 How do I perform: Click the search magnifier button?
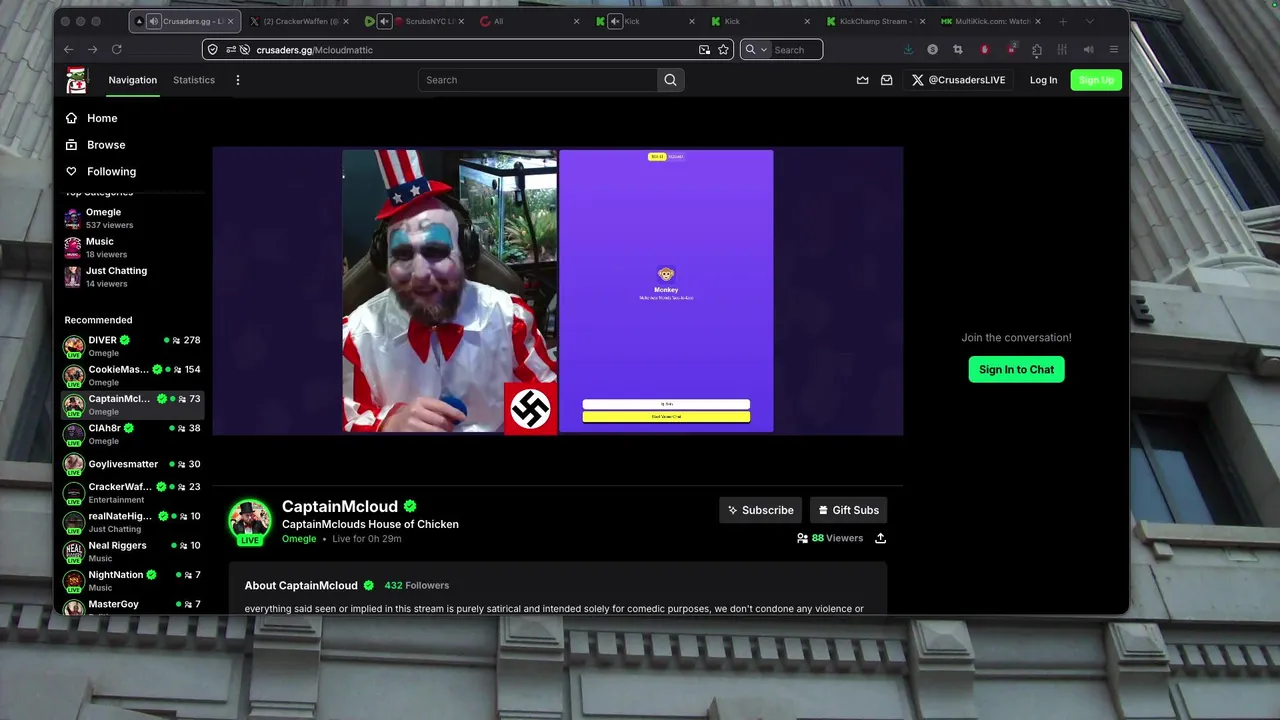click(670, 80)
